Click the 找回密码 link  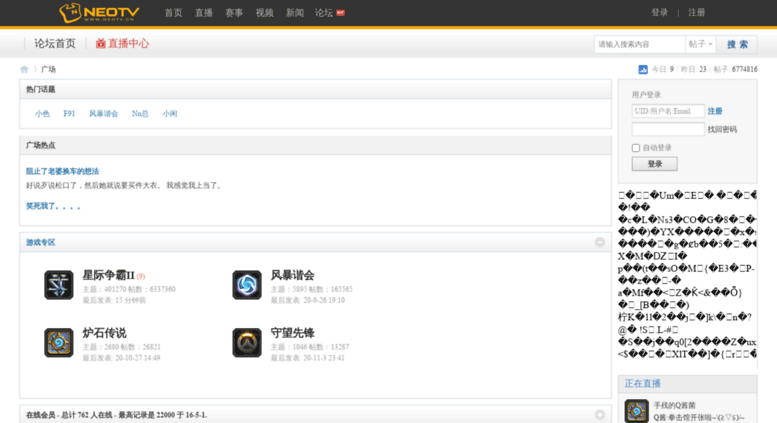[x=722, y=129]
